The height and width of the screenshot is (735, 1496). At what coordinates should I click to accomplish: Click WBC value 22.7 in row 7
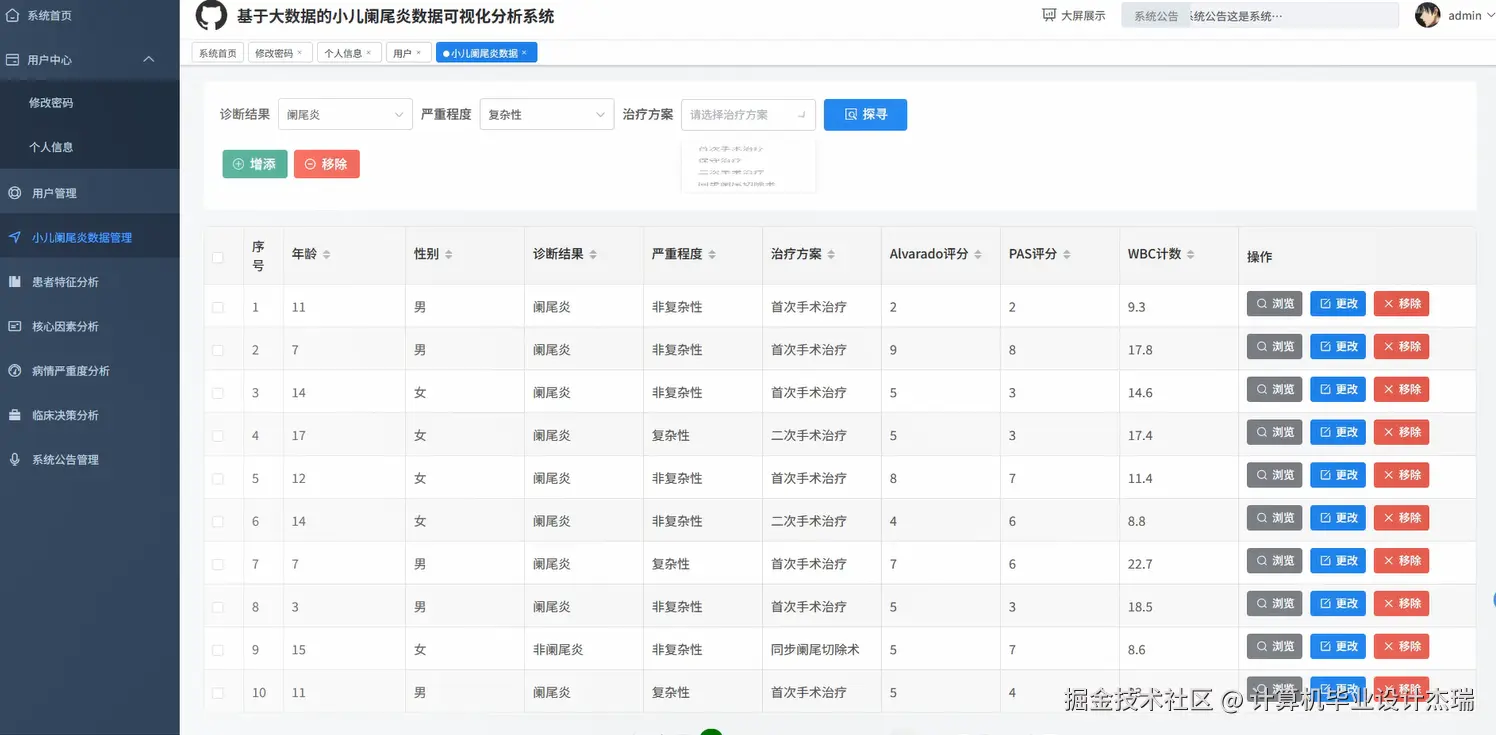coord(1140,564)
